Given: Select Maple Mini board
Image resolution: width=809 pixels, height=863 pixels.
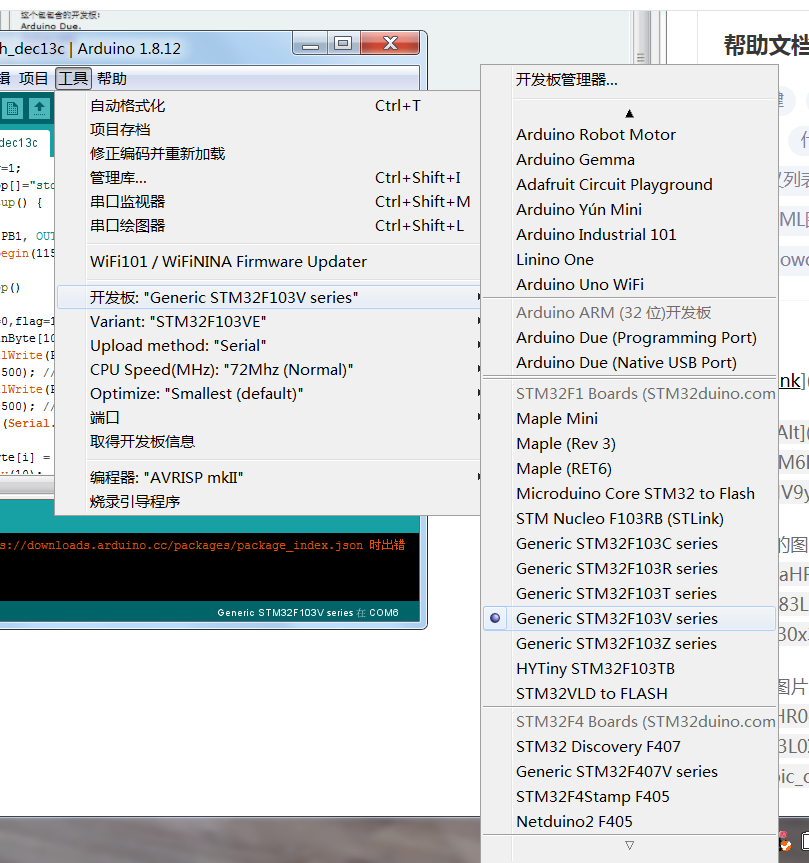Looking at the screenshot, I should pyautogui.click(x=629, y=419).
